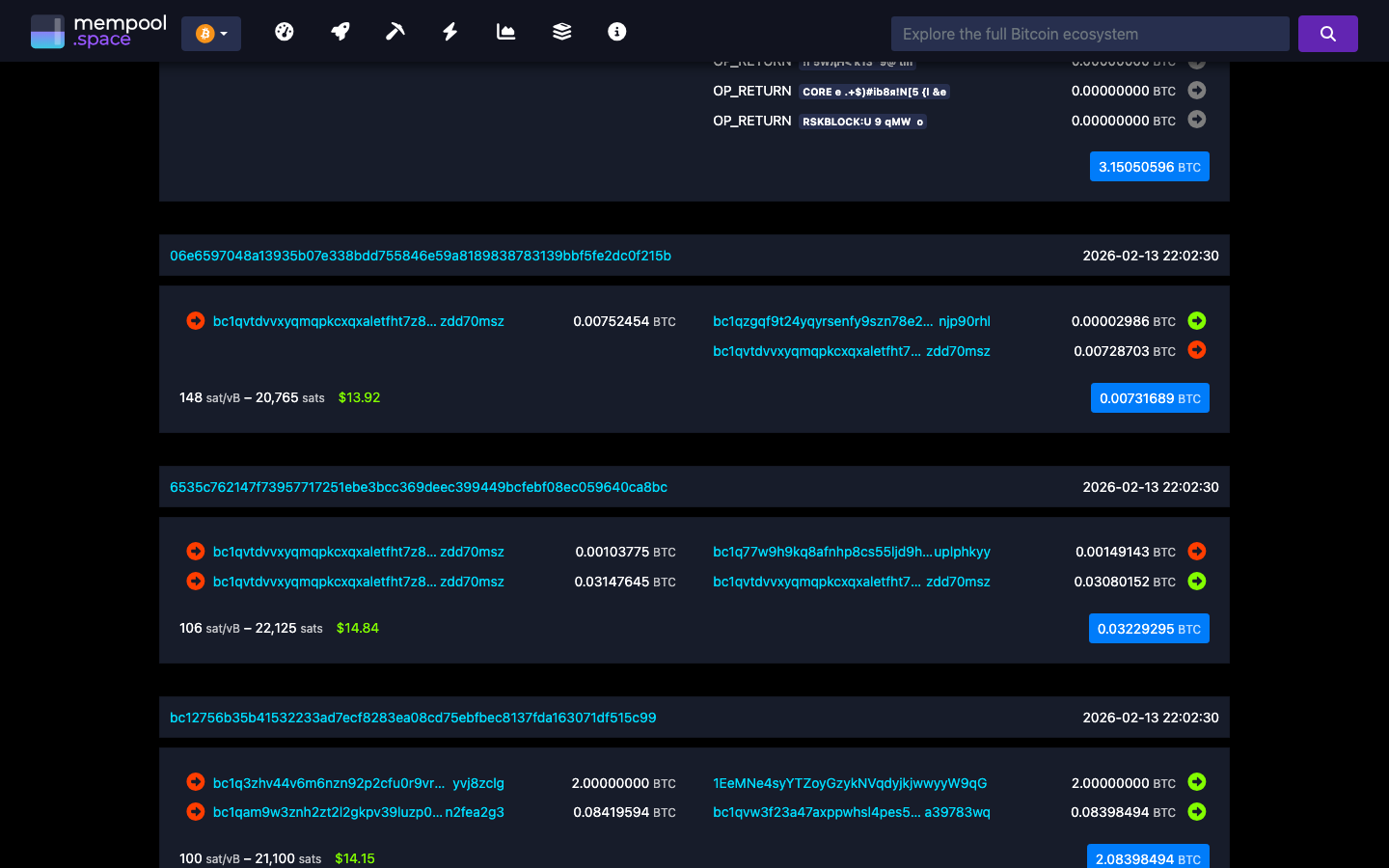Open address 1EeMNe4syYTZoyGzykNVqdyjkjwwyyW9qG
This screenshot has height=868, width=1389.
pos(849,783)
